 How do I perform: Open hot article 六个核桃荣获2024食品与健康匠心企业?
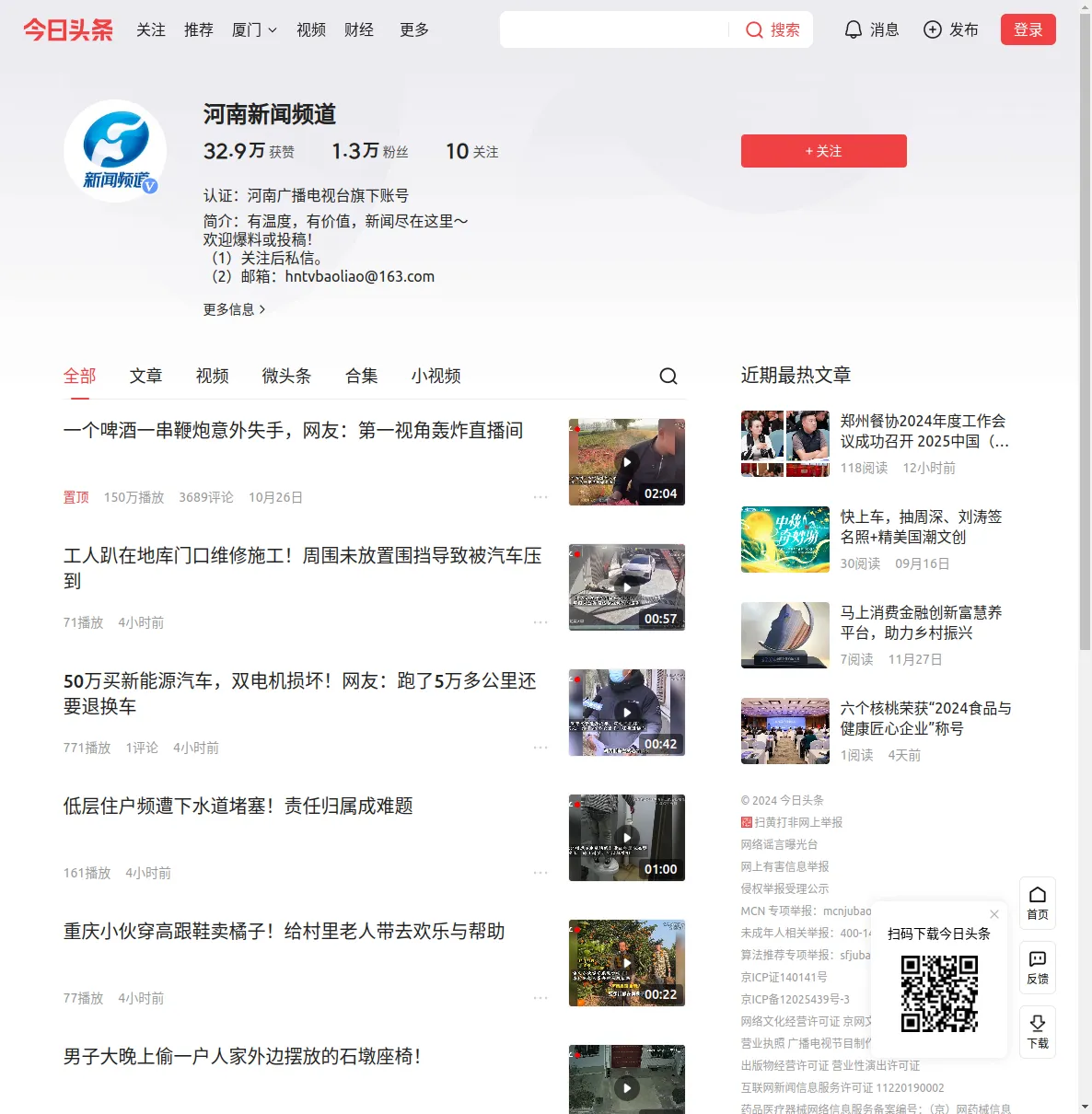click(926, 718)
